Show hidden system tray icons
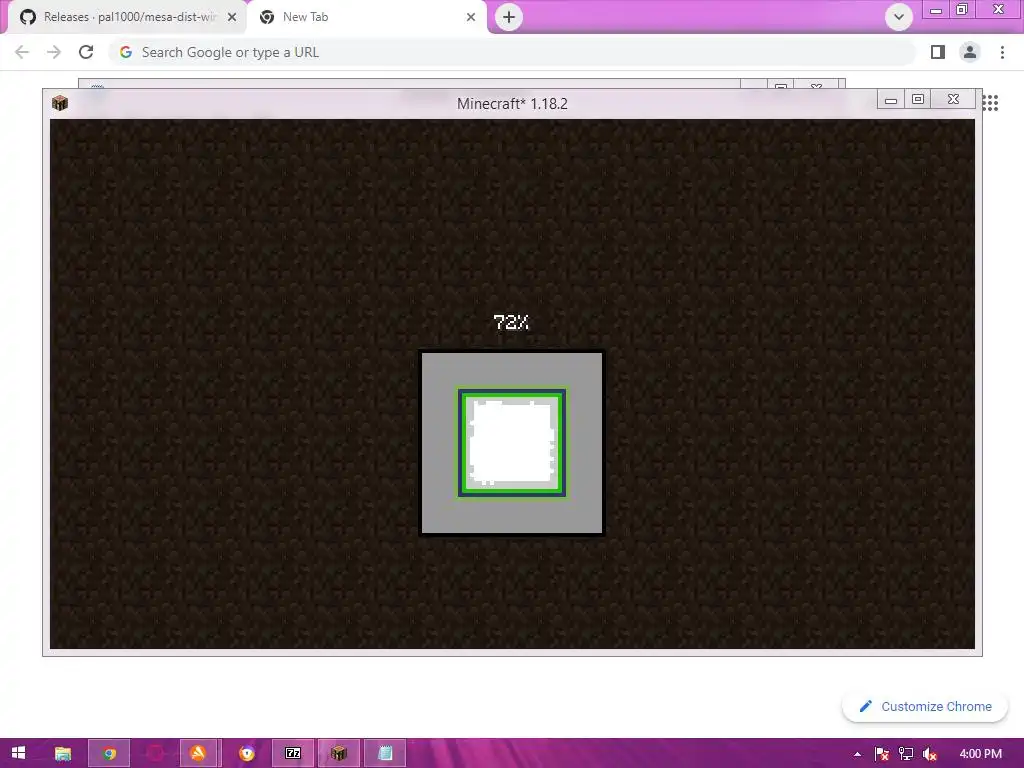Screen dimensions: 1024x768 tap(857, 754)
